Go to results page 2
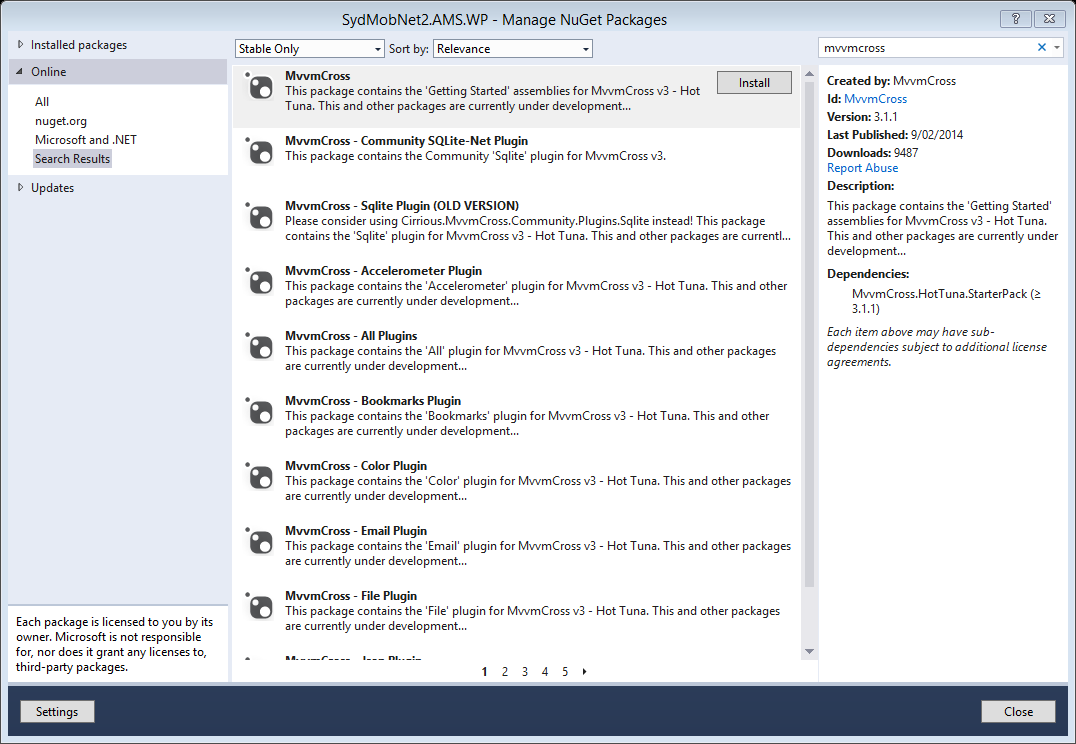Image resolution: width=1076 pixels, height=744 pixels. click(505, 671)
